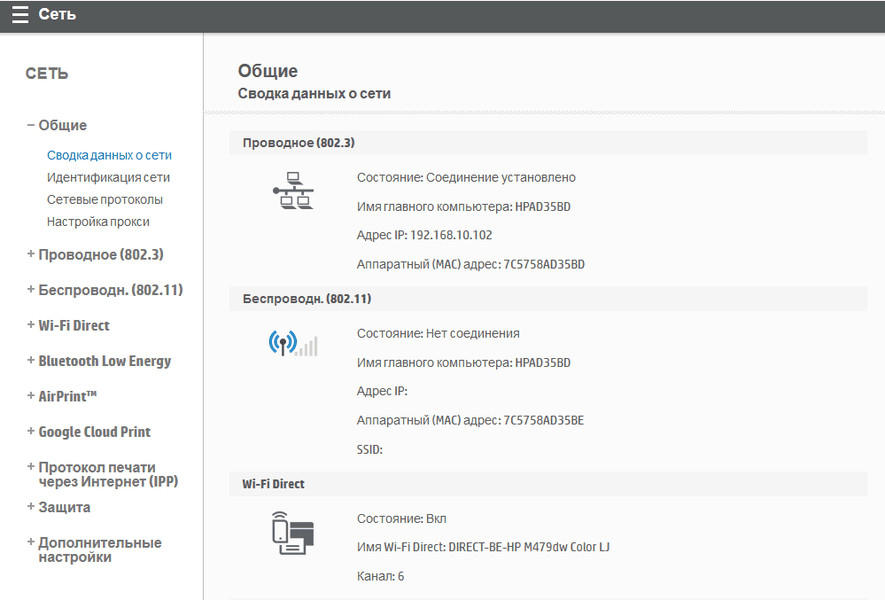Screen dimensions: 885x600
Task: Click wired host name HPAD35BD line
Action: click(x=463, y=207)
